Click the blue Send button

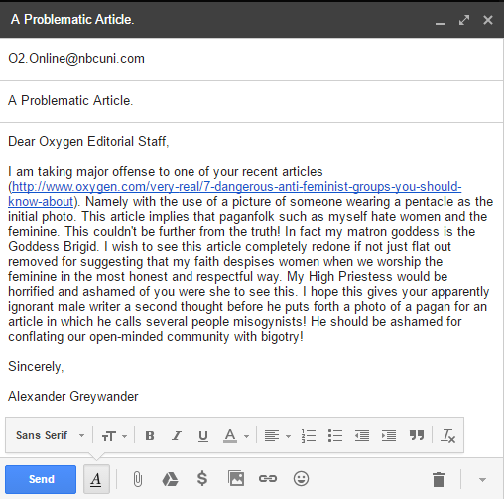[40, 479]
